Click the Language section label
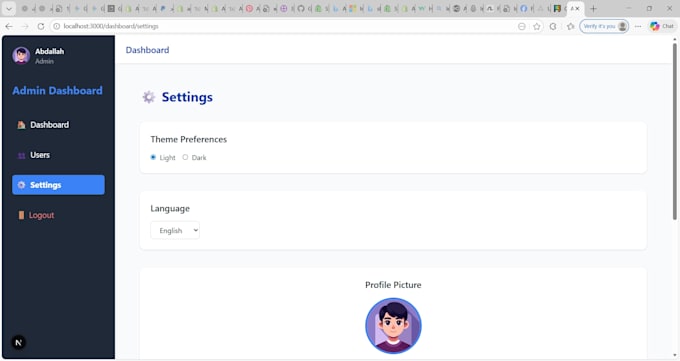The image size is (680, 361). [x=170, y=209]
